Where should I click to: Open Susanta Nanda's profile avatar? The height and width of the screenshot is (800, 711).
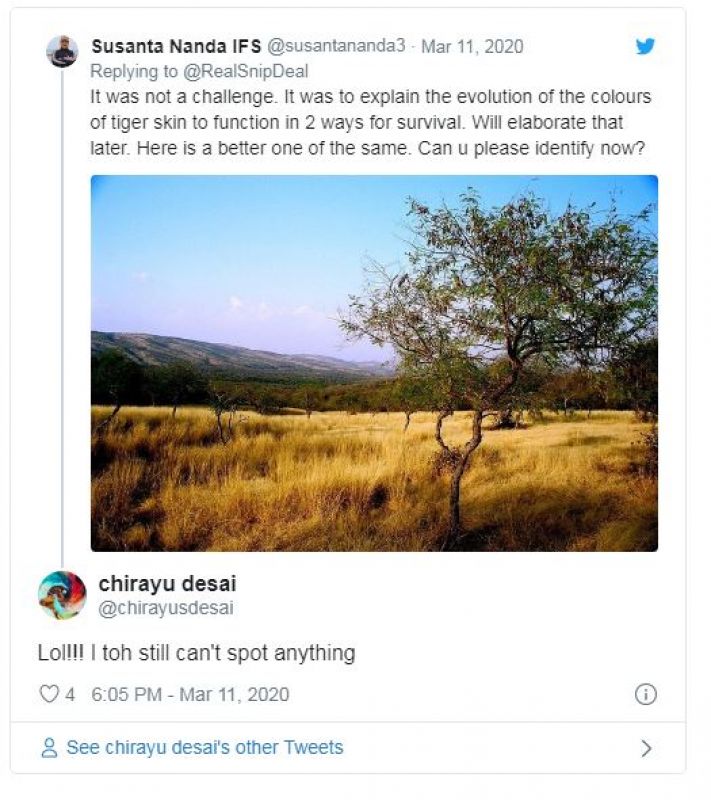point(62,51)
